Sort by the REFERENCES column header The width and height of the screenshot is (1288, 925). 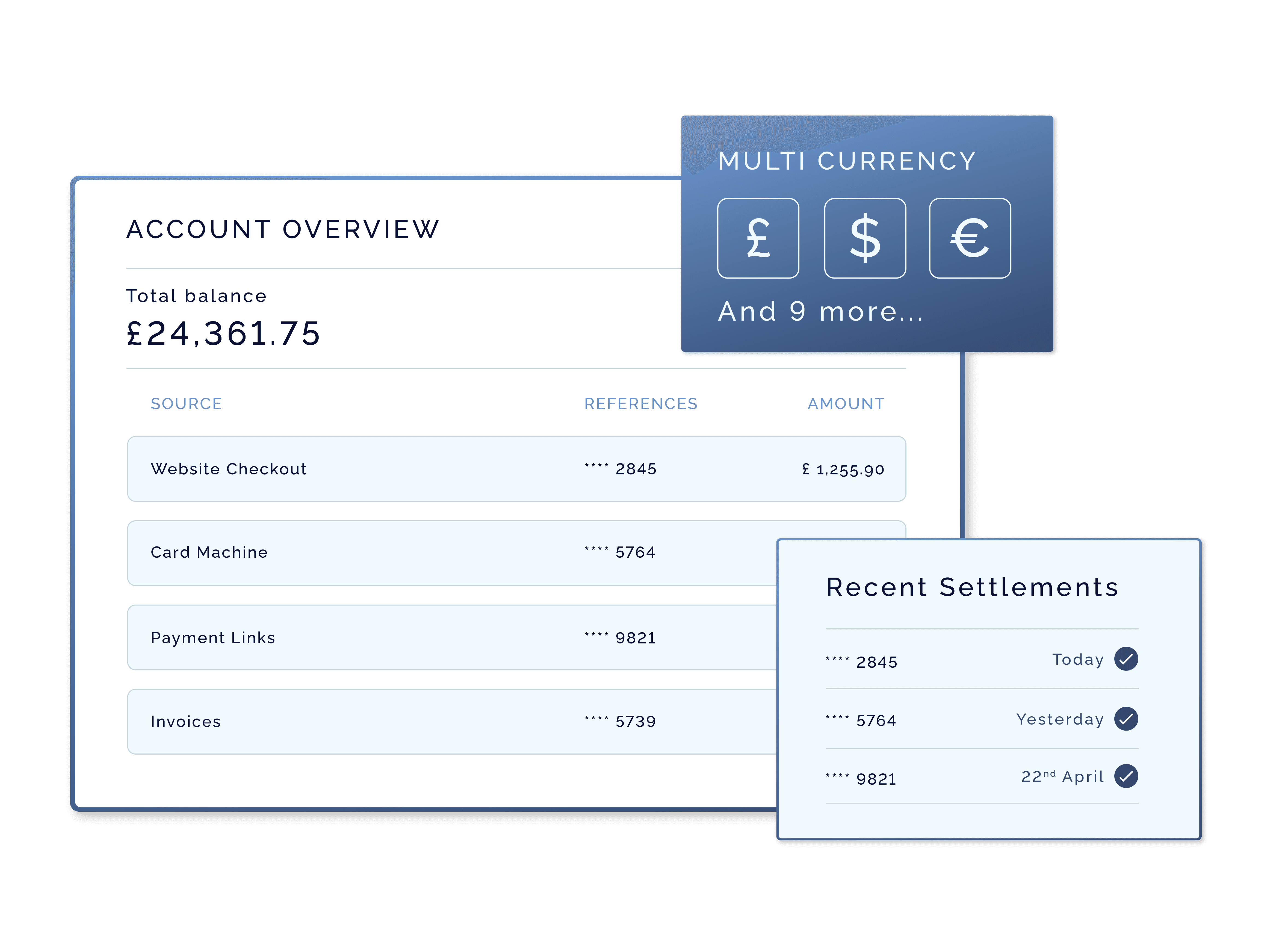[x=641, y=404]
